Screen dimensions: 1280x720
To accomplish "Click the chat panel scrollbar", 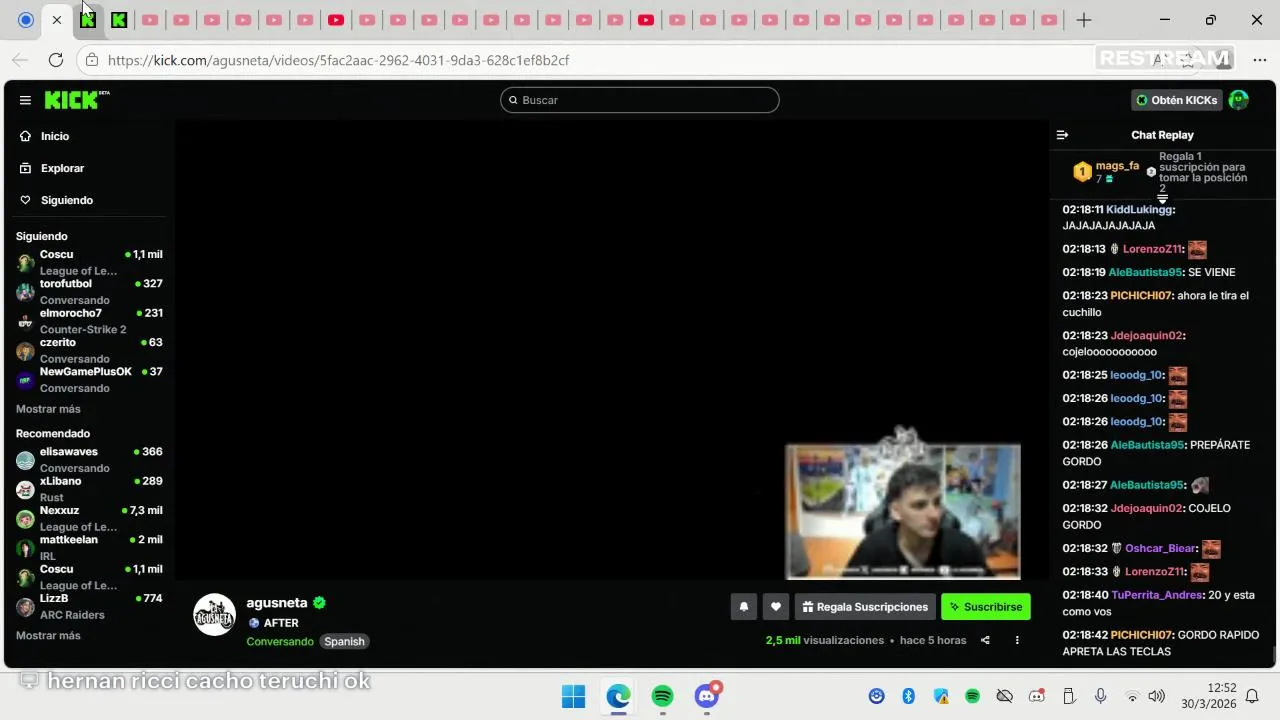I will click(x=1273, y=654).
